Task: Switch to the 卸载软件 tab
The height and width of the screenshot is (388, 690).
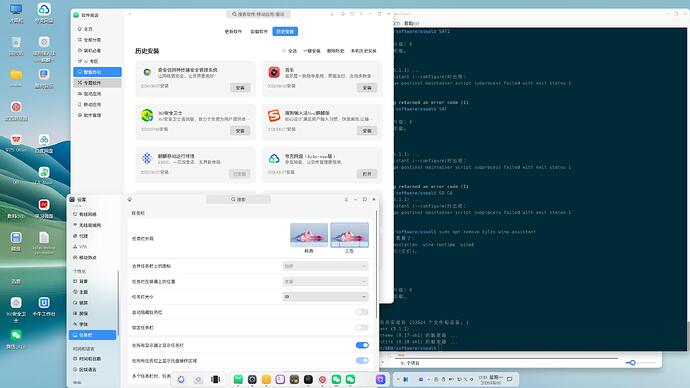Action: click(x=259, y=32)
